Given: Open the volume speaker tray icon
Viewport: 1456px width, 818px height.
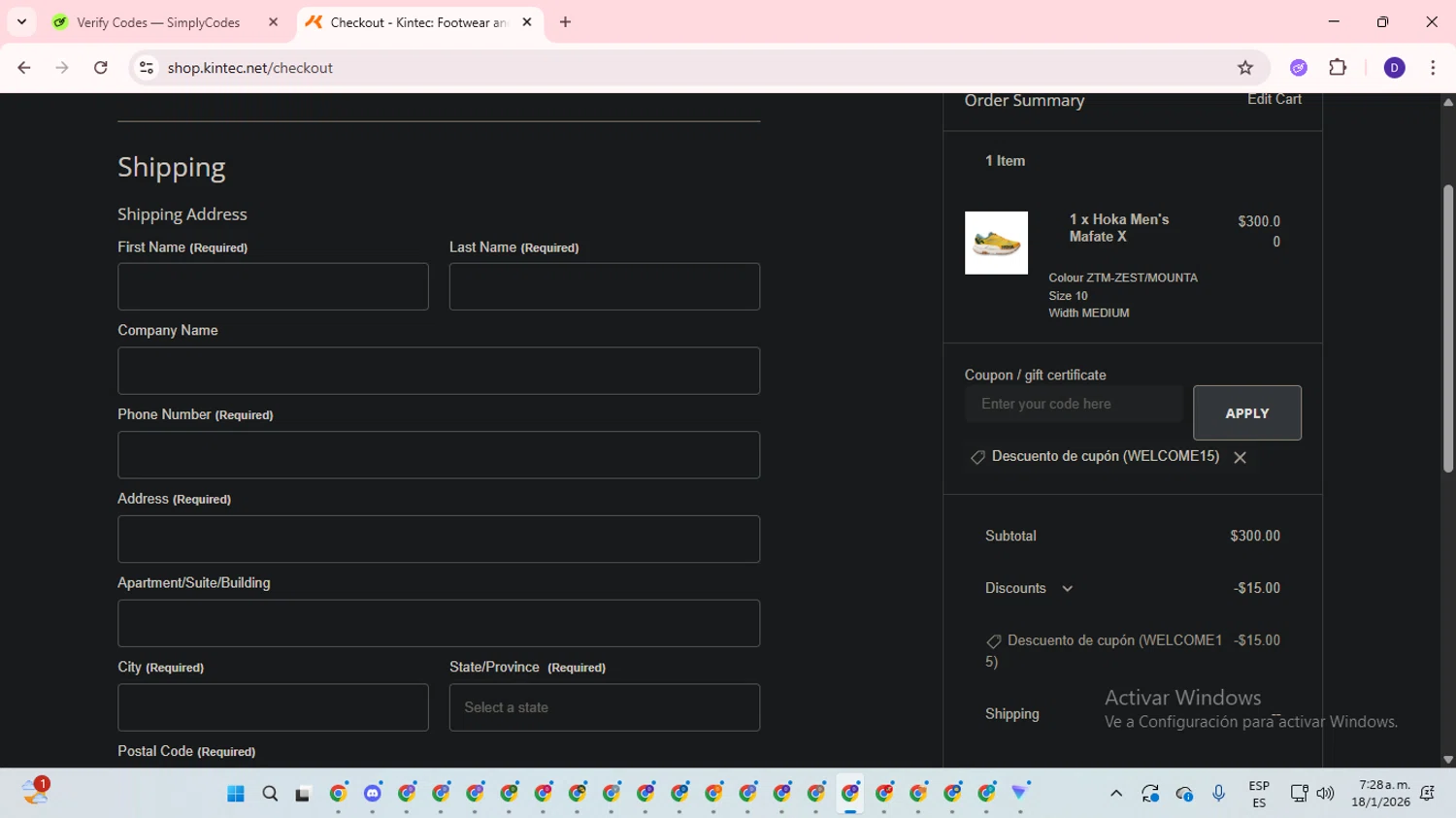Looking at the screenshot, I should pos(1325,794).
